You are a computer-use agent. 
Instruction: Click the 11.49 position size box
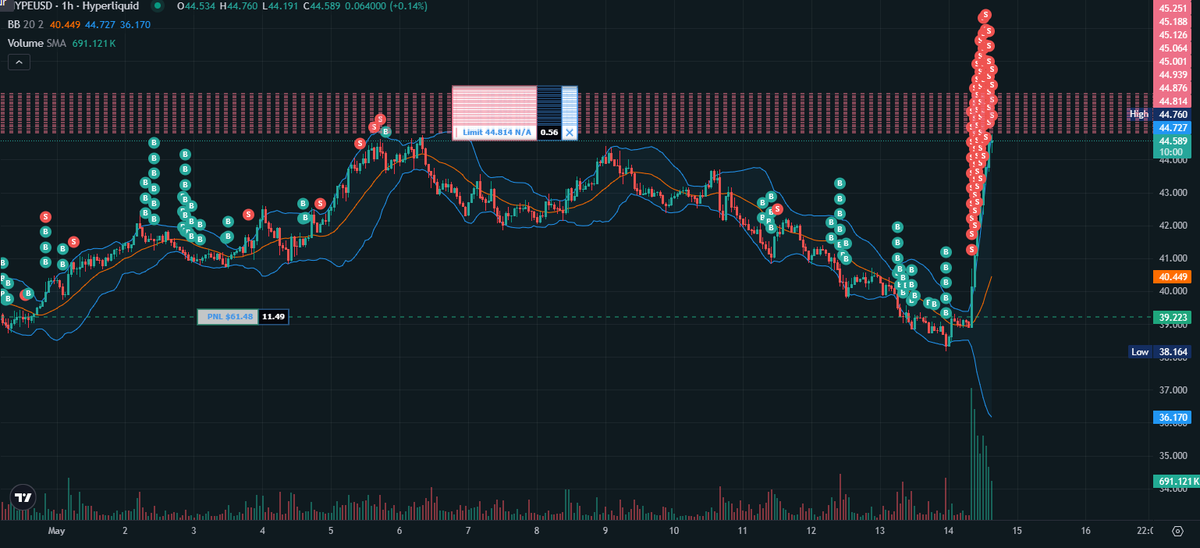(x=274, y=317)
